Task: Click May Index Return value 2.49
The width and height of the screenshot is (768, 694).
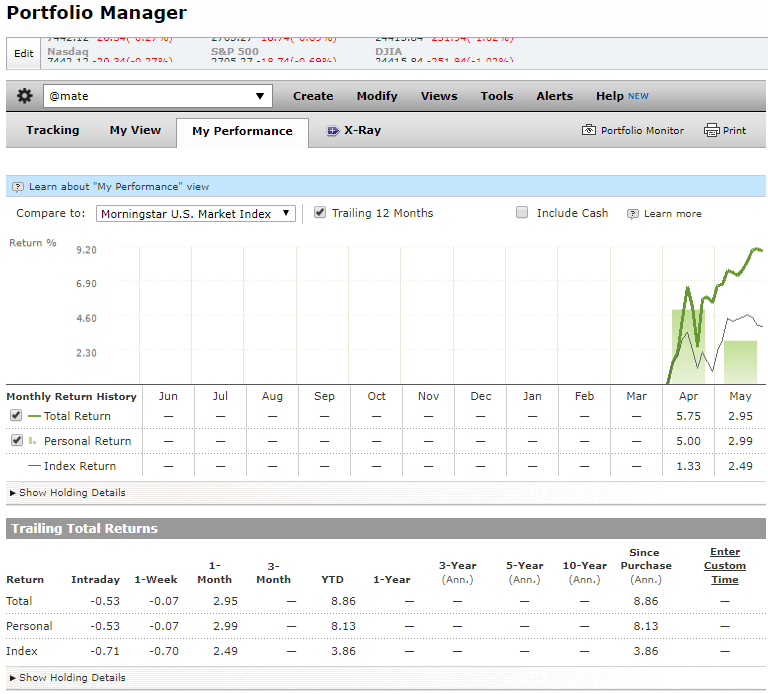Action: click(740, 466)
